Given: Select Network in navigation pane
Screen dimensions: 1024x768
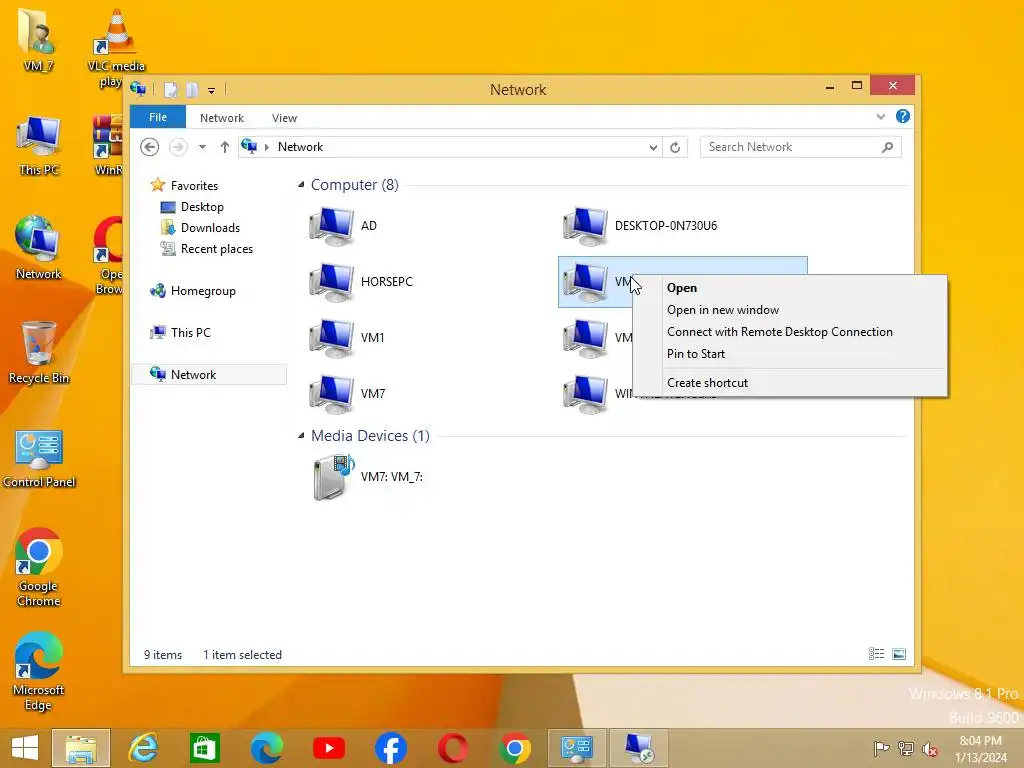Looking at the screenshot, I should coord(209,375).
